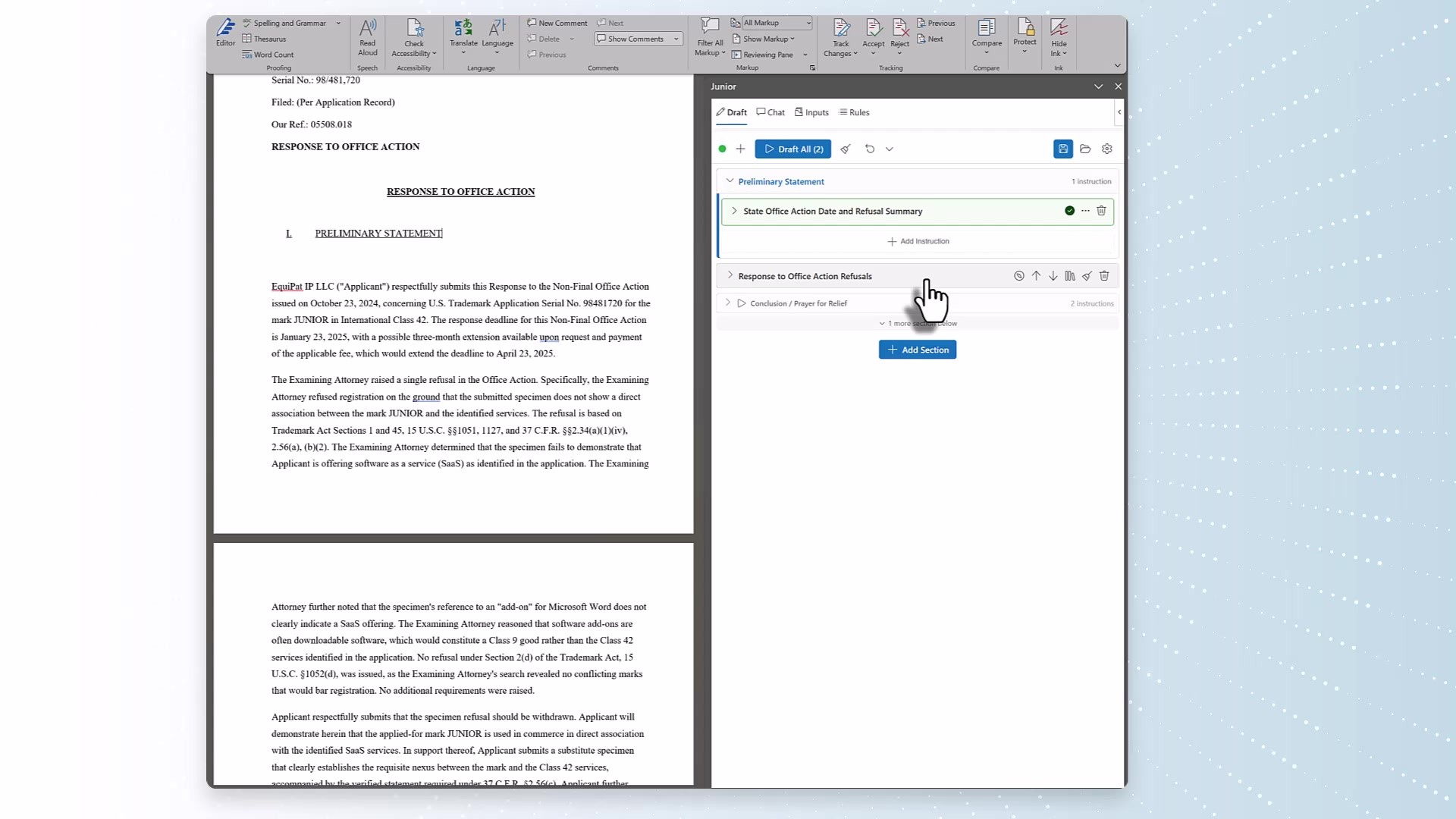Click the Add Section button

click(917, 350)
